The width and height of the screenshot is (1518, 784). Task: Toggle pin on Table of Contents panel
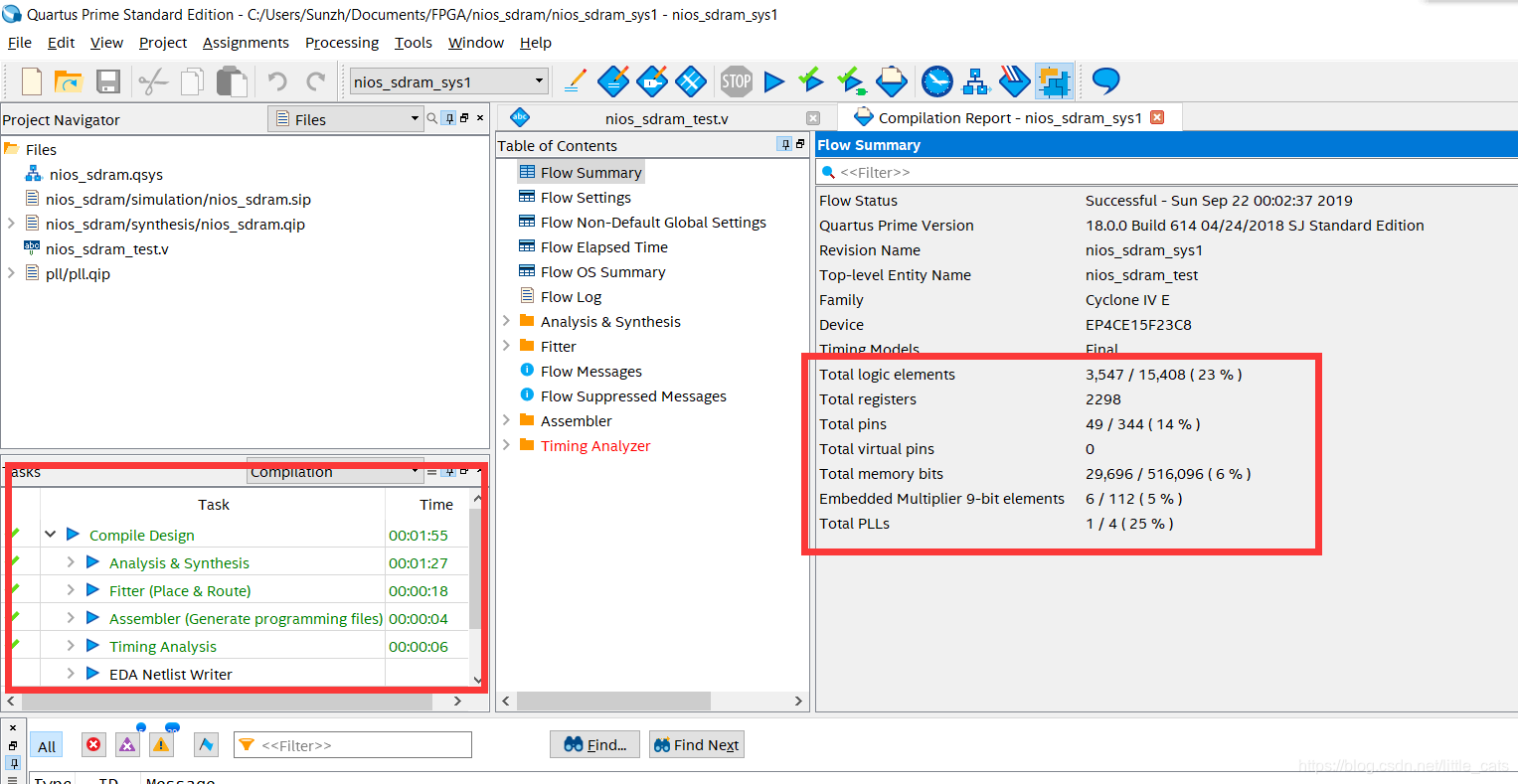(785, 145)
